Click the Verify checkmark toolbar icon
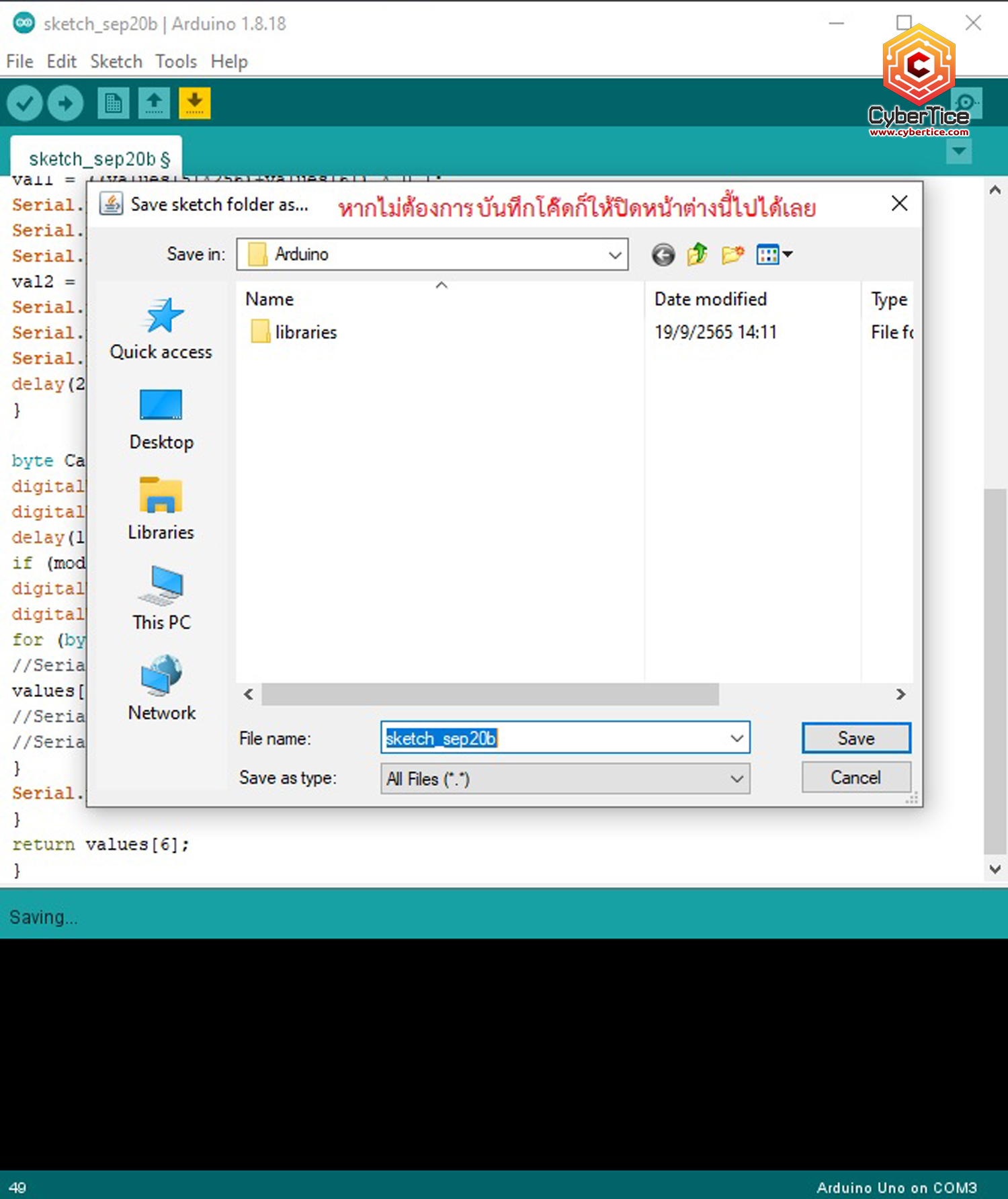The image size is (1008, 1199). [x=25, y=104]
